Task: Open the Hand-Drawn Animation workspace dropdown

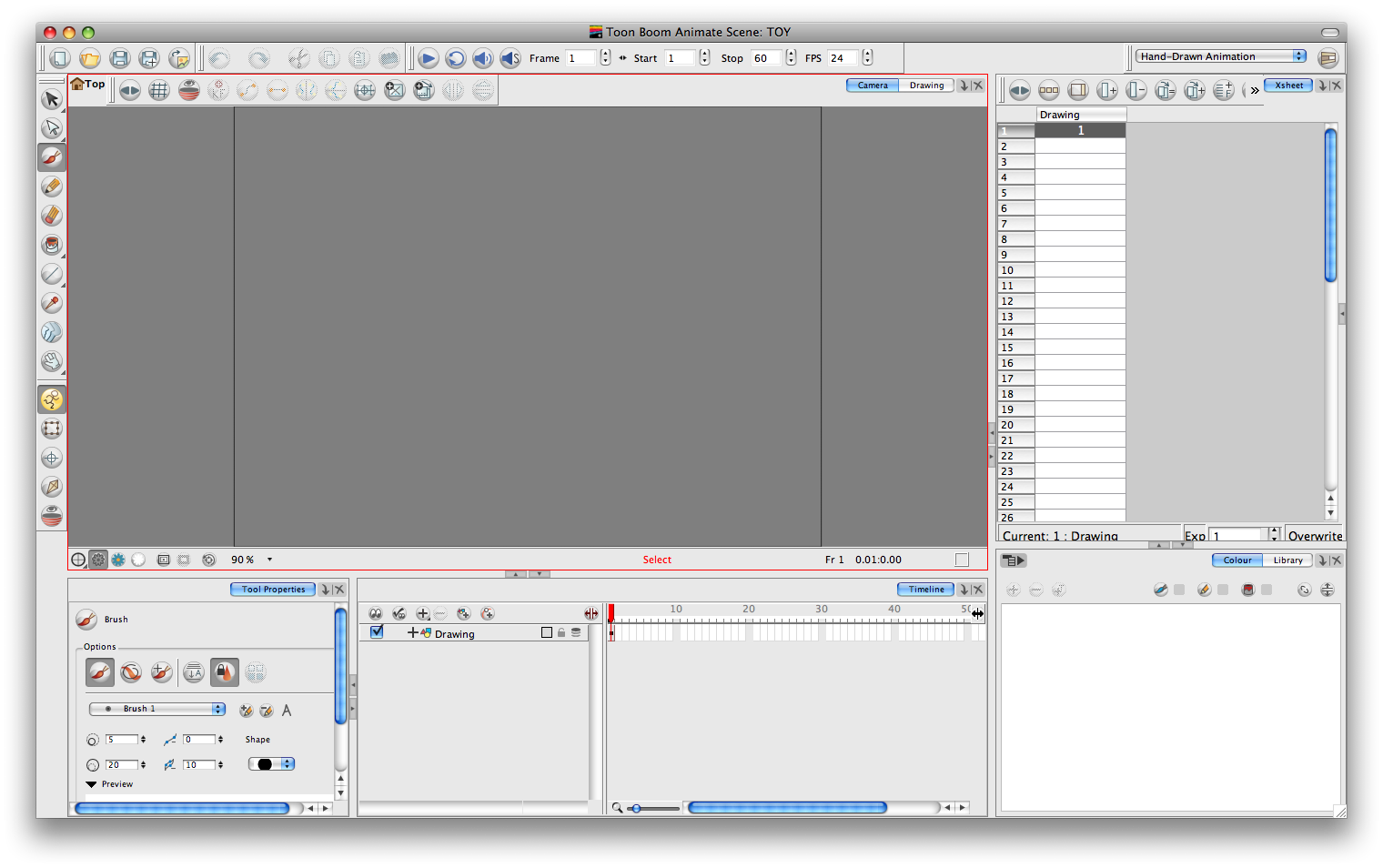Action: [1221, 56]
